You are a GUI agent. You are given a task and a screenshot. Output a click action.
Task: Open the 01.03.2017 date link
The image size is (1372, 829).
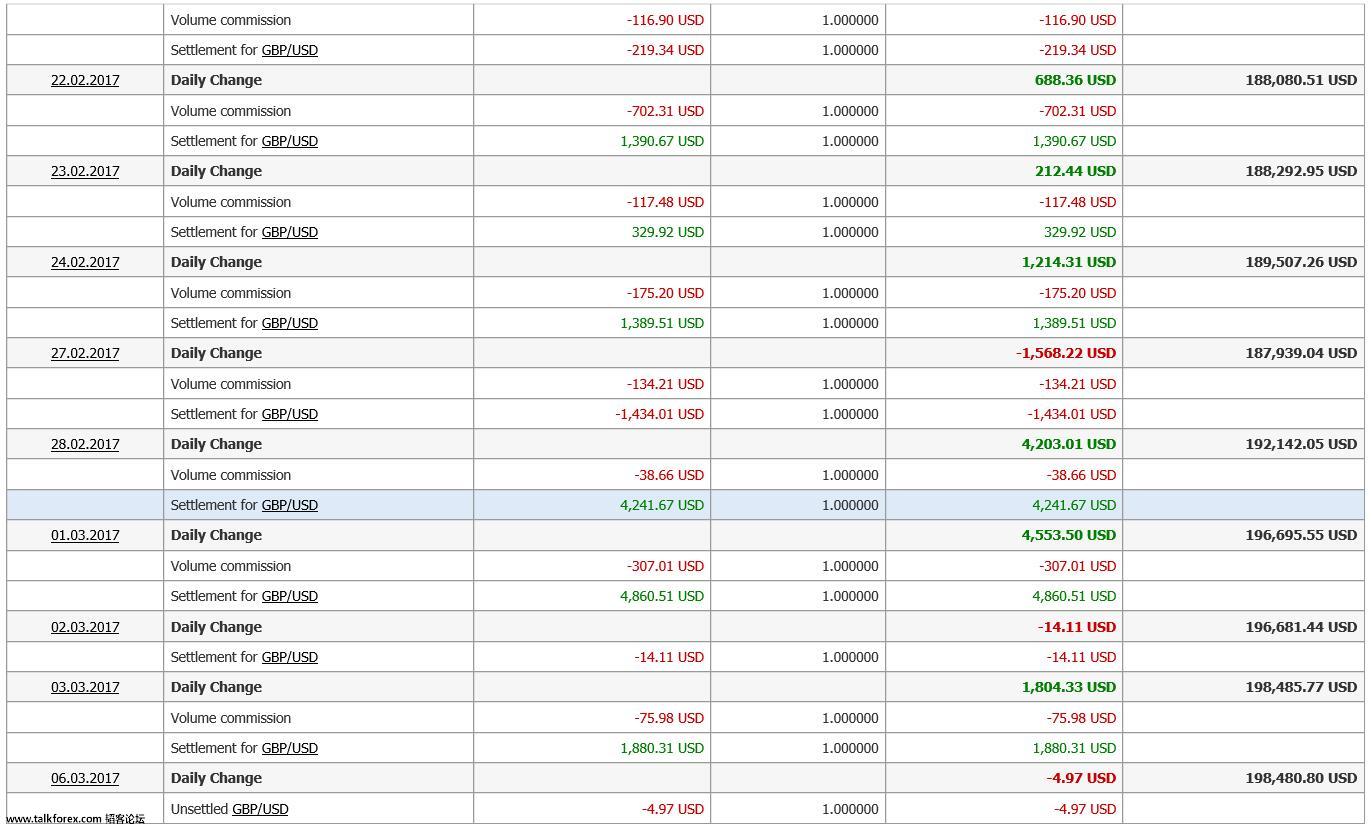coord(85,535)
